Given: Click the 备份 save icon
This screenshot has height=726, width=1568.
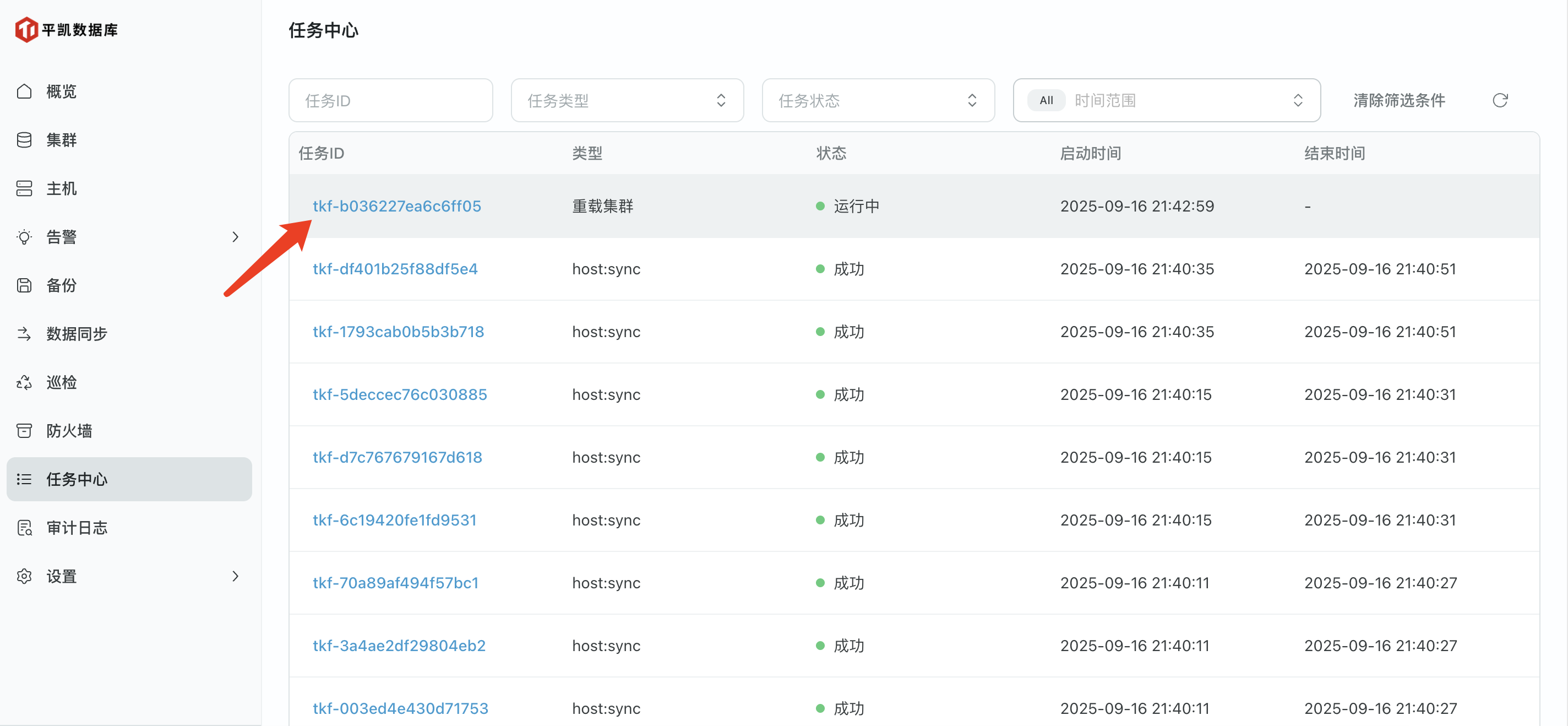Looking at the screenshot, I should click(x=24, y=285).
